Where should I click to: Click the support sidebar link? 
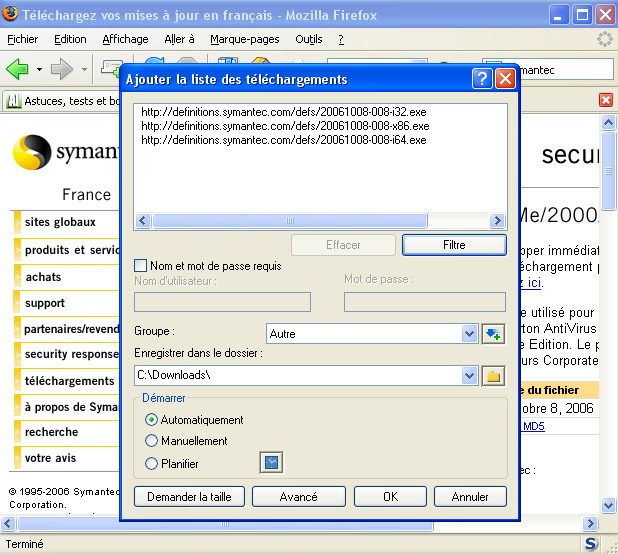(x=45, y=303)
